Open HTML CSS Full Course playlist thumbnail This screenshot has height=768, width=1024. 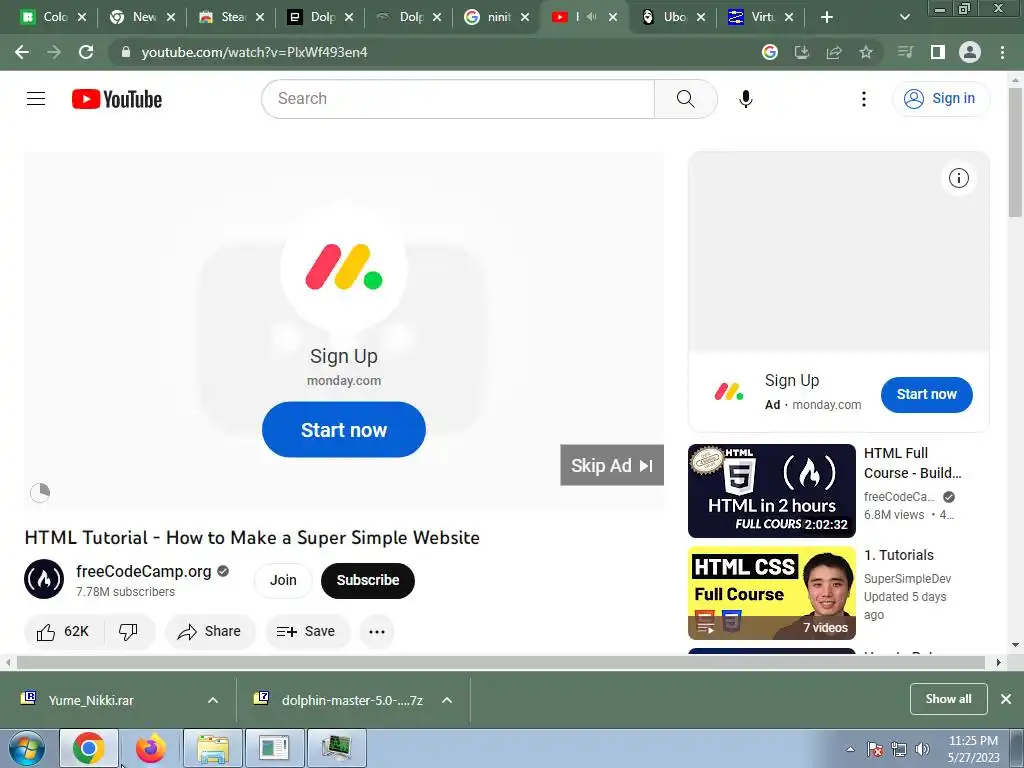771,592
